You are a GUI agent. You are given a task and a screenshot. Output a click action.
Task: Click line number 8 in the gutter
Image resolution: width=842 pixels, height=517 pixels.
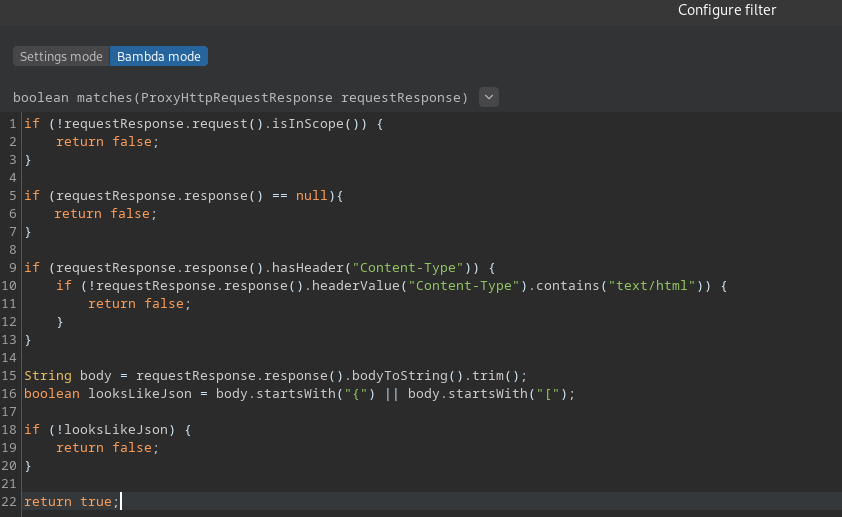12,250
